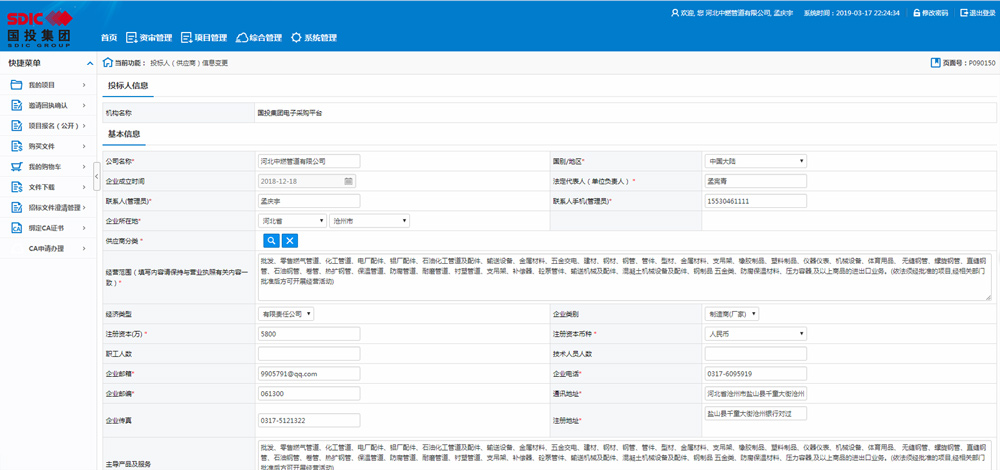Open the 国别/地区 dropdown
This screenshot has height=470, width=1000.
coord(755,160)
